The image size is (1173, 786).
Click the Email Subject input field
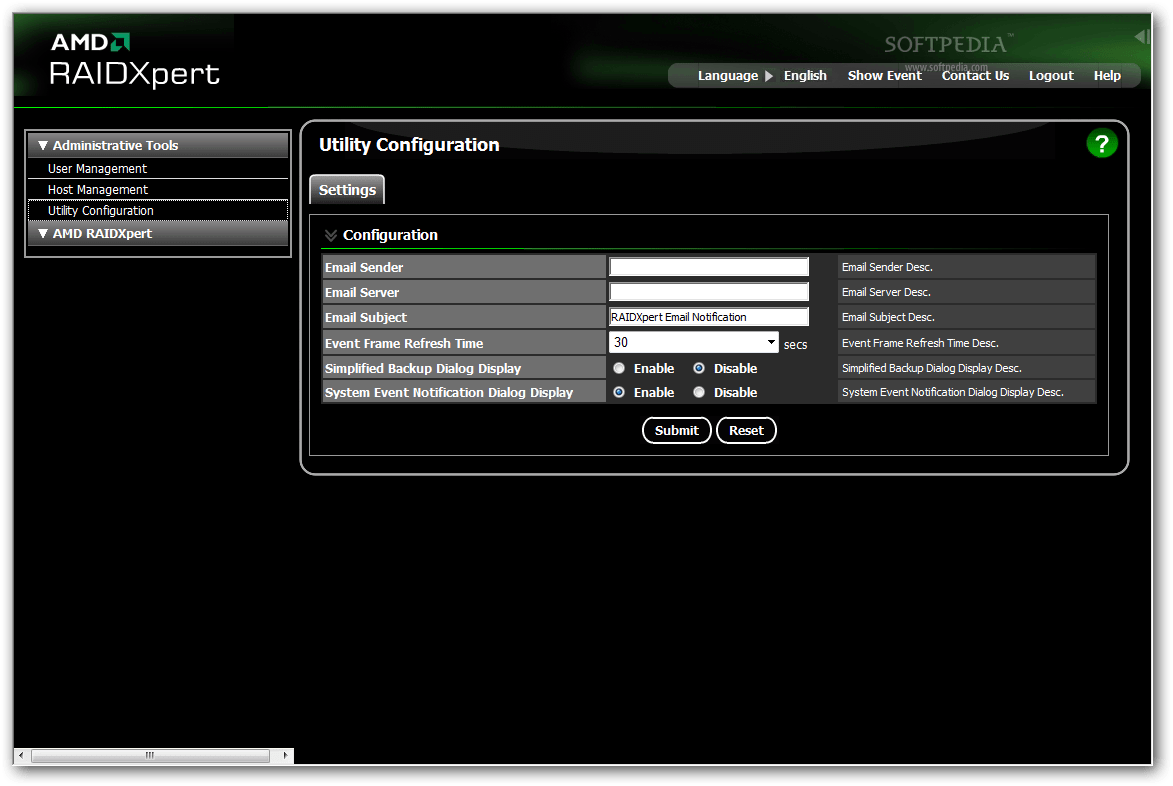click(x=708, y=317)
